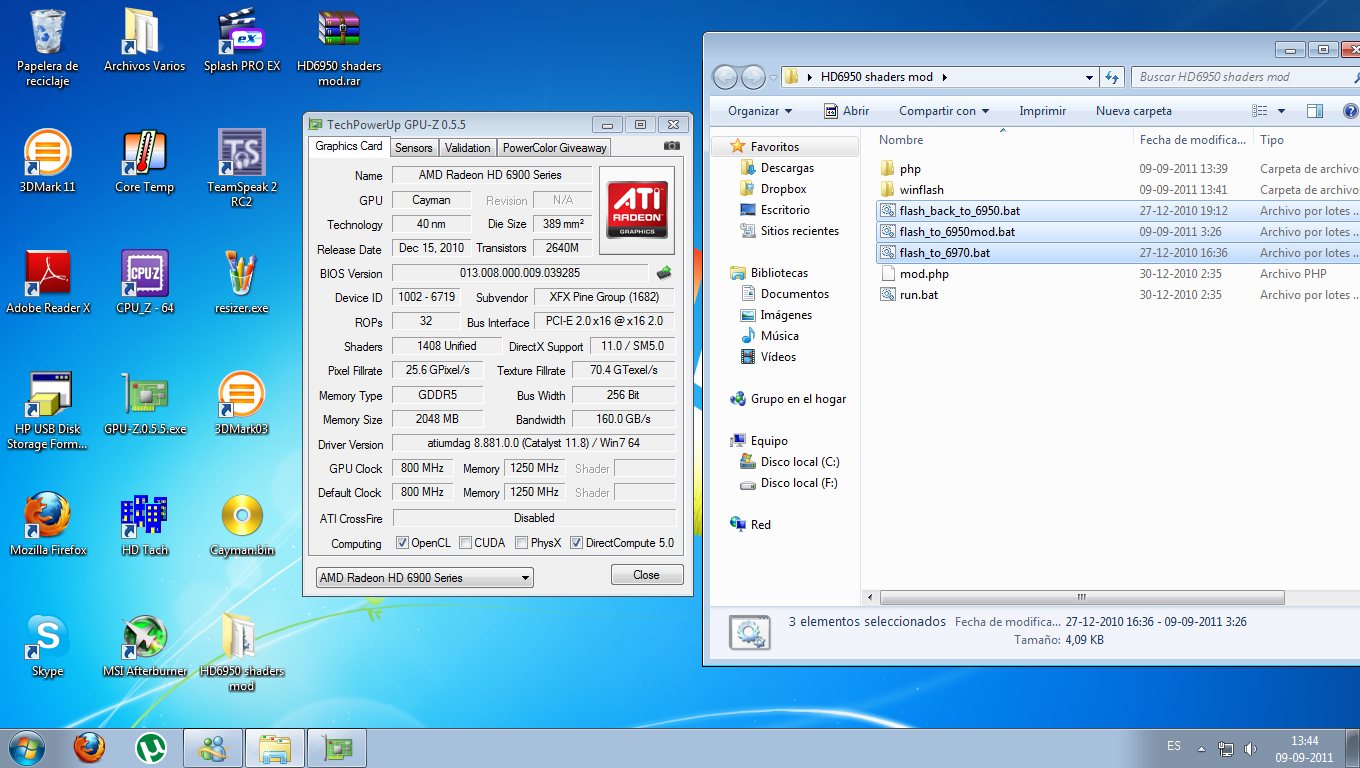This screenshot has width=1360, height=768.
Task: Toggle the DirectCompute 5.0 checkbox
Action: [x=576, y=543]
